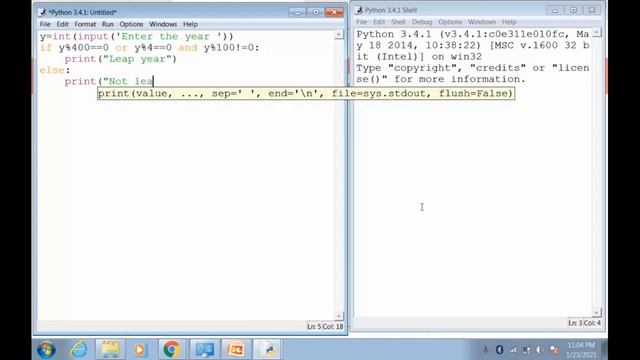The width and height of the screenshot is (640, 360).
Task: Click the blank Shell input area
Action: point(472,200)
